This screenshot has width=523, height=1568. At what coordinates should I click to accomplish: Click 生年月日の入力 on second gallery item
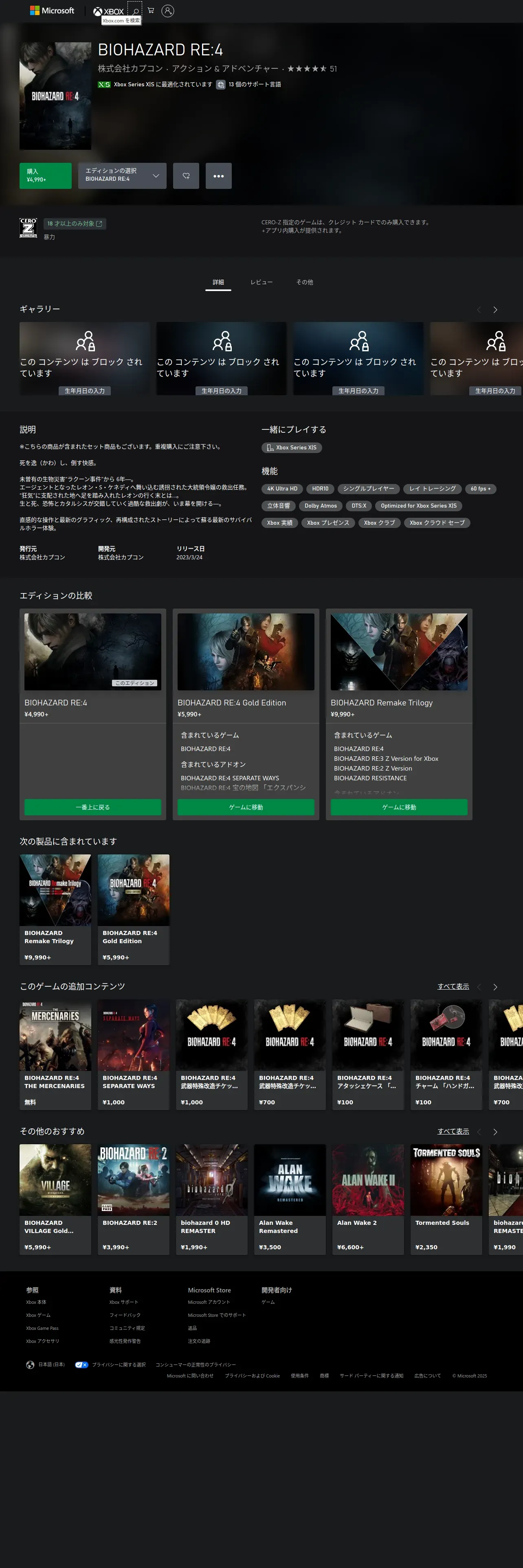[222, 391]
